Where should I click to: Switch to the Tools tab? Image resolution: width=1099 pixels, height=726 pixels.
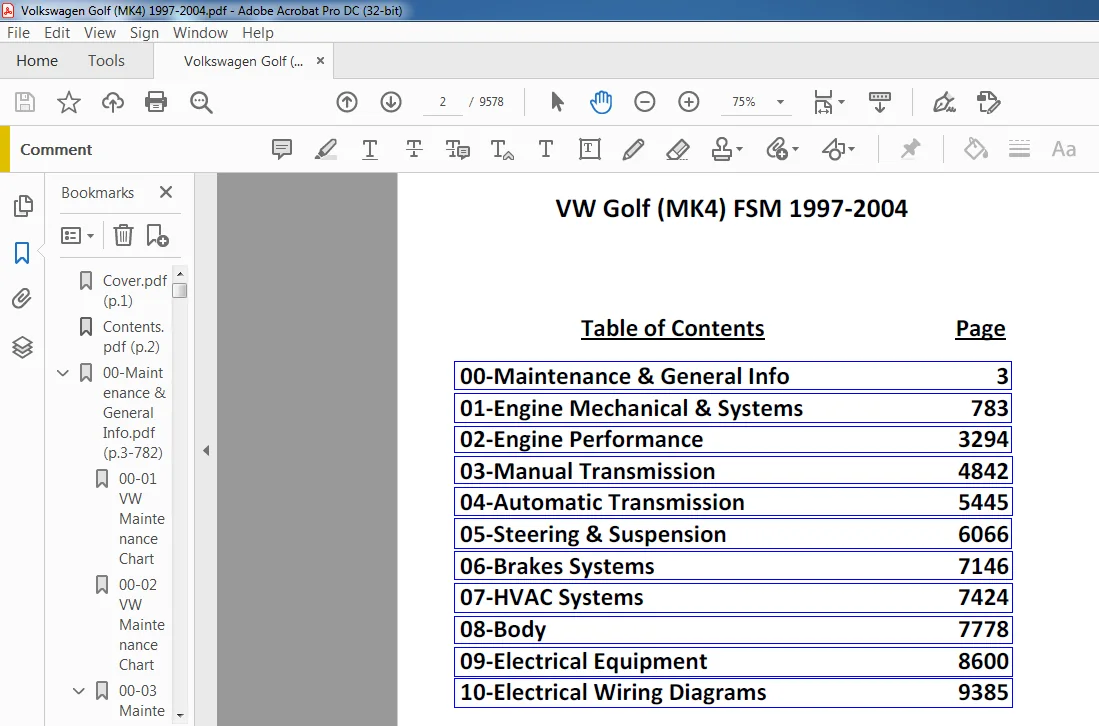point(106,61)
